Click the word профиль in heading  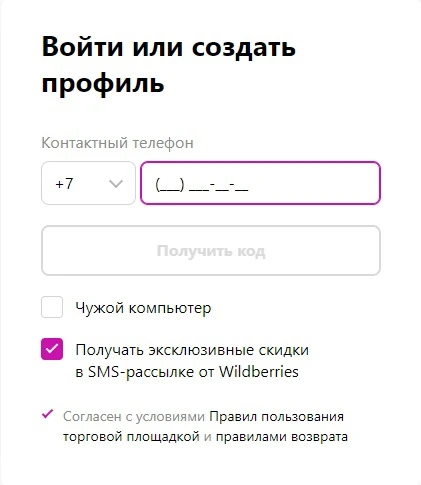tap(103, 83)
